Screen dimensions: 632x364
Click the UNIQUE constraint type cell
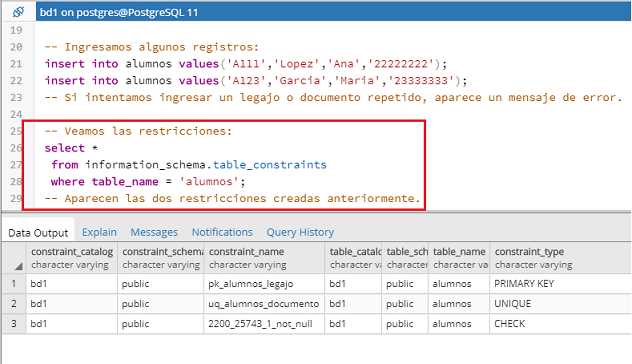pos(560,304)
